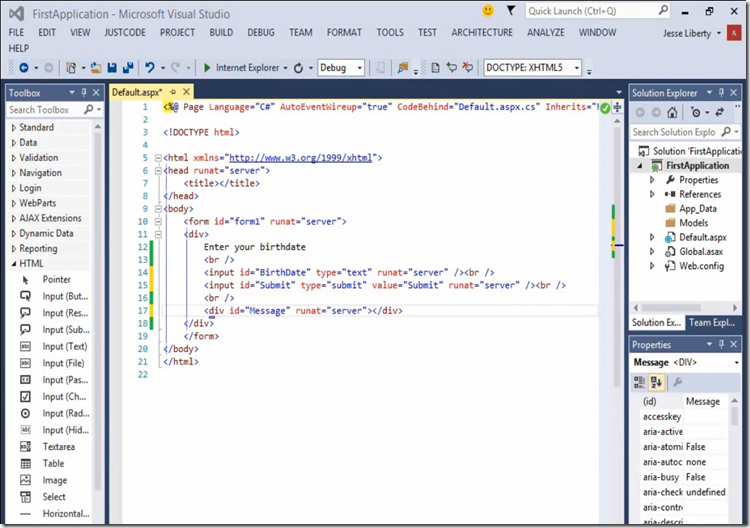Pick the Table control in Toolbox
This screenshot has height=528, width=750.
53,463
